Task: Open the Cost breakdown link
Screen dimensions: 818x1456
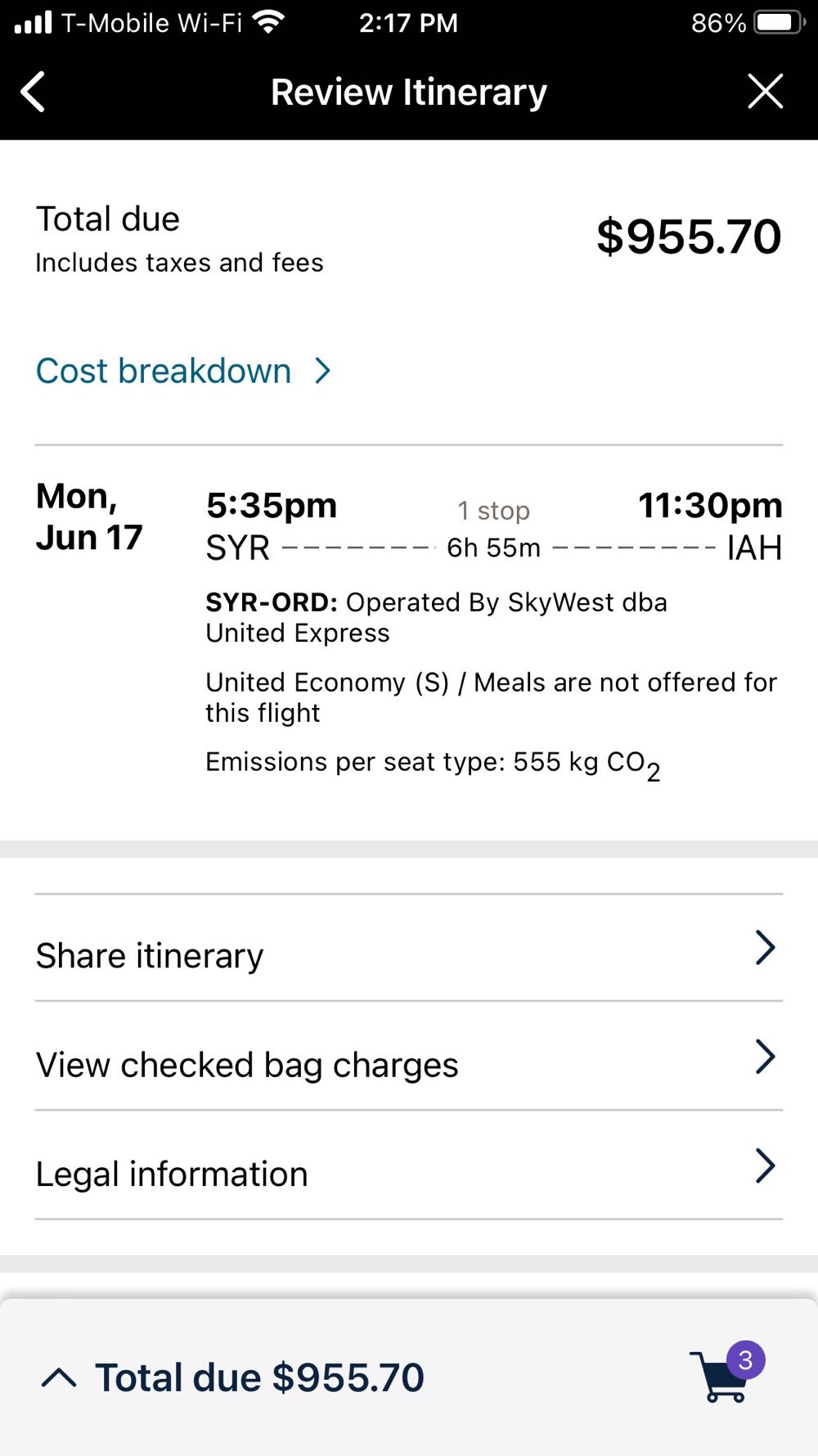Action: click(x=164, y=371)
